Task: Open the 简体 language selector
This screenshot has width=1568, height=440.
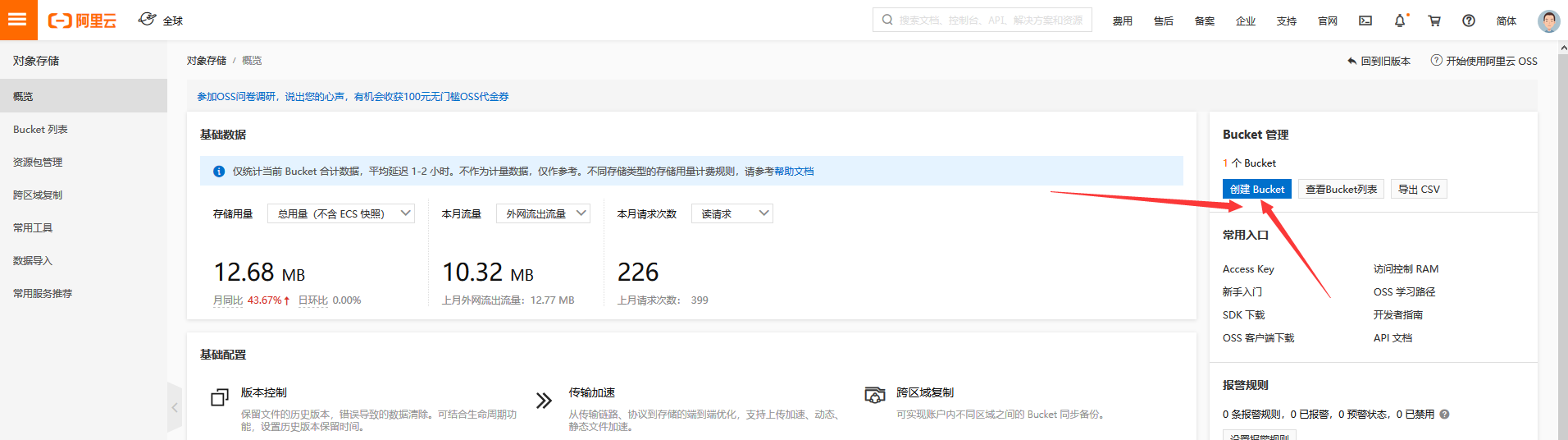Action: [1506, 21]
